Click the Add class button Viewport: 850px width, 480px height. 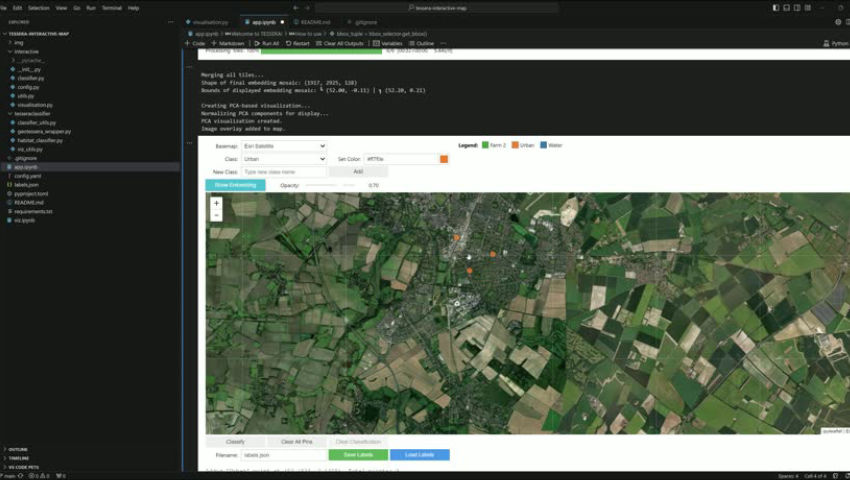358,172
